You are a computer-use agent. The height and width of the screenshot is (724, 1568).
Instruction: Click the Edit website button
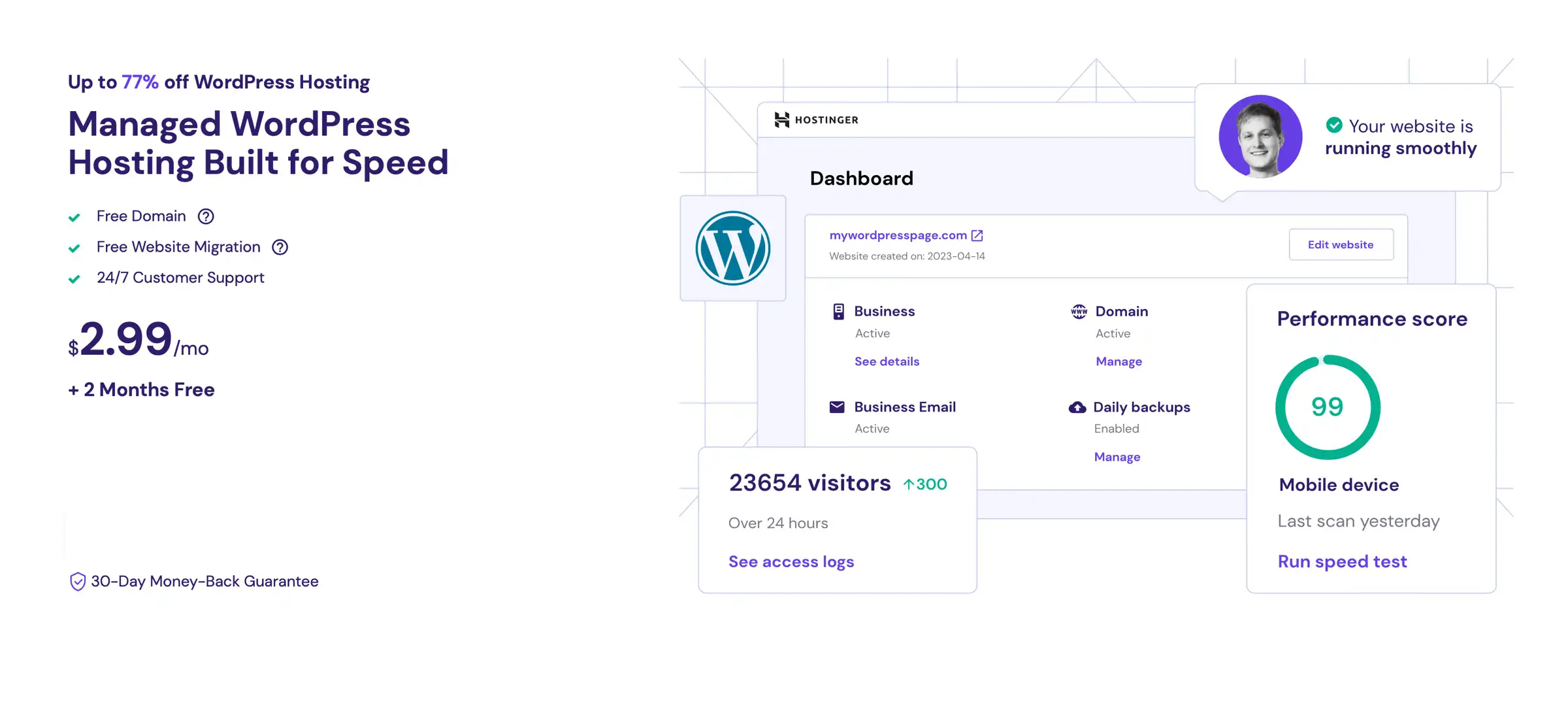[1341, 244]
